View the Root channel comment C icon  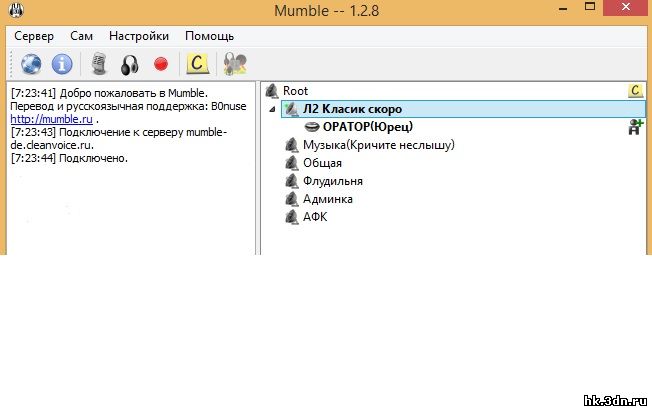click(635, 91)
